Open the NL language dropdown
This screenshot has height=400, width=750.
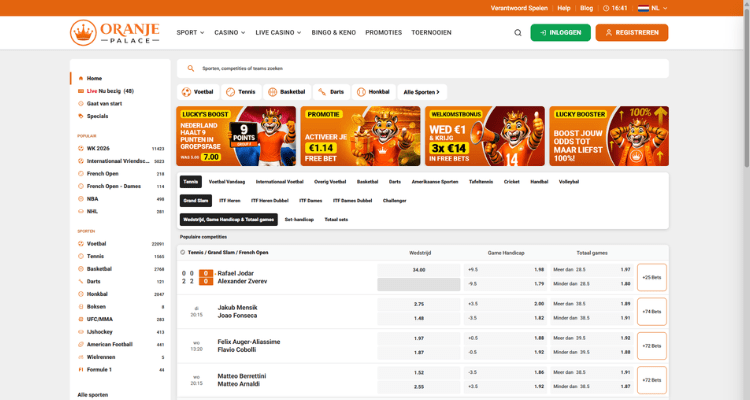659,8
